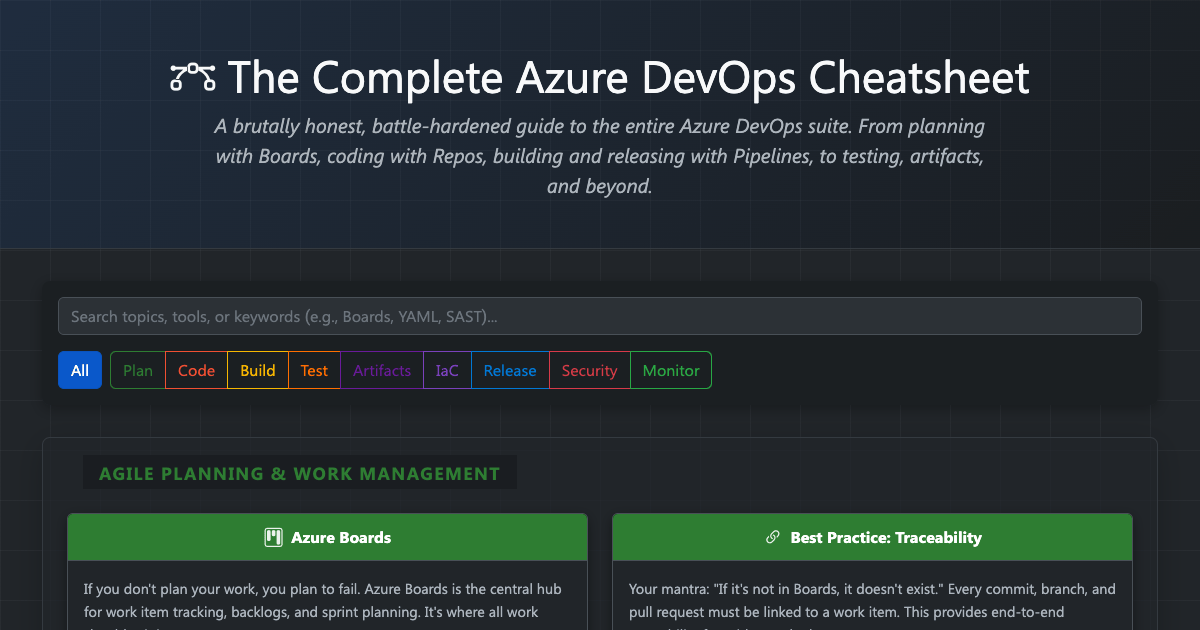The image size is (1200, 630).
Task: Click the link icon next to Best Practice: Traceability
Action: pyautogui.click(x=772, y=538)
